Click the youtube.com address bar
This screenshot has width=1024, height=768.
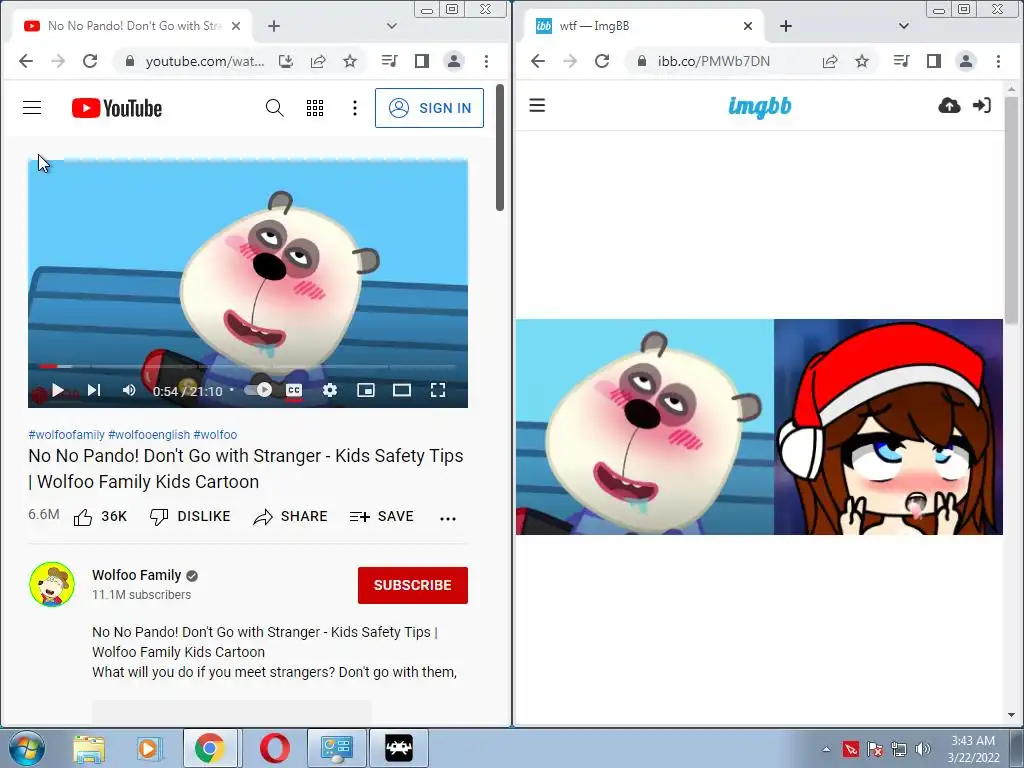point(204,61)
